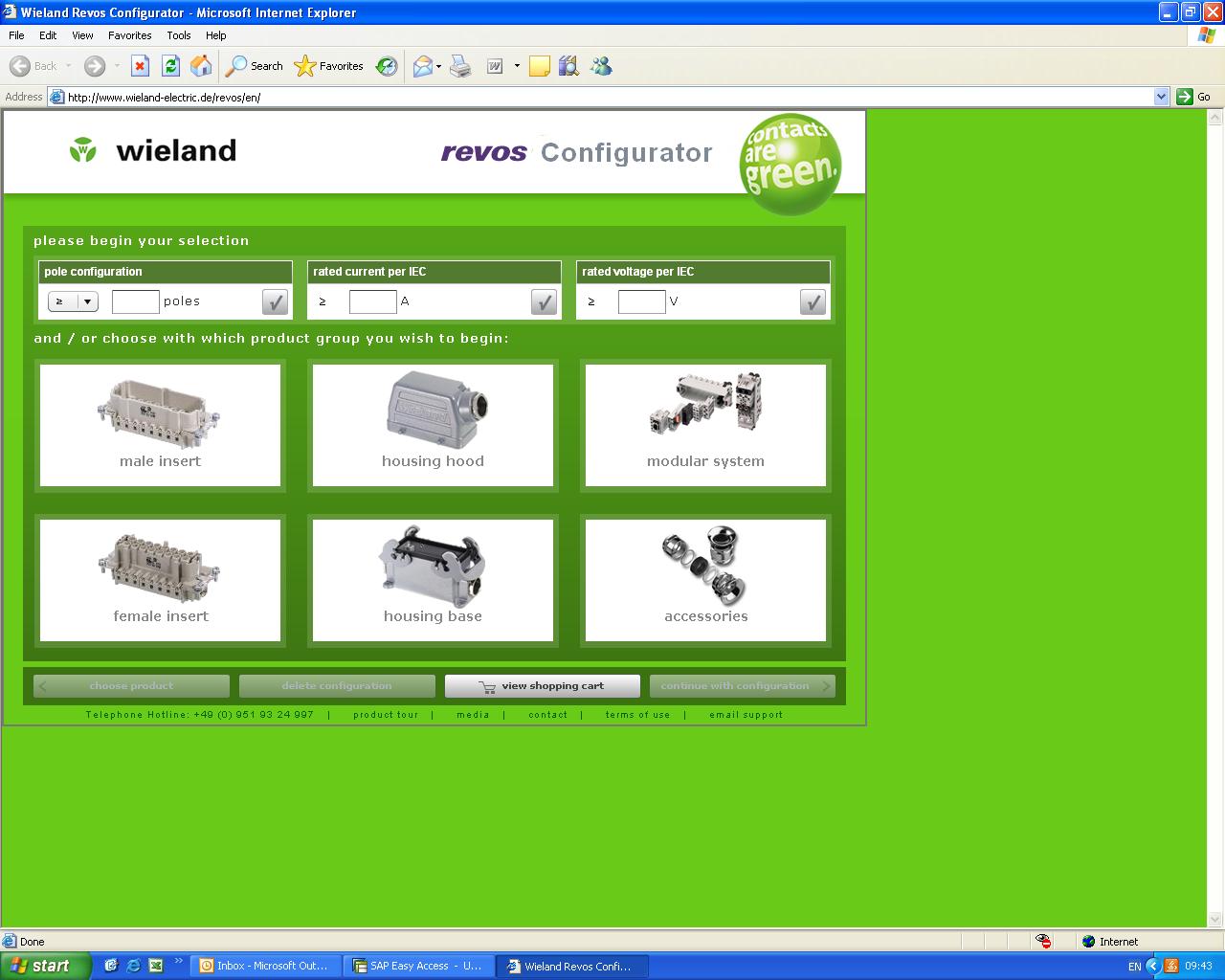Viewport: 1225px width, 980px height.
Task: Open the Mail toolbar icon
Action: coord(422,66)
